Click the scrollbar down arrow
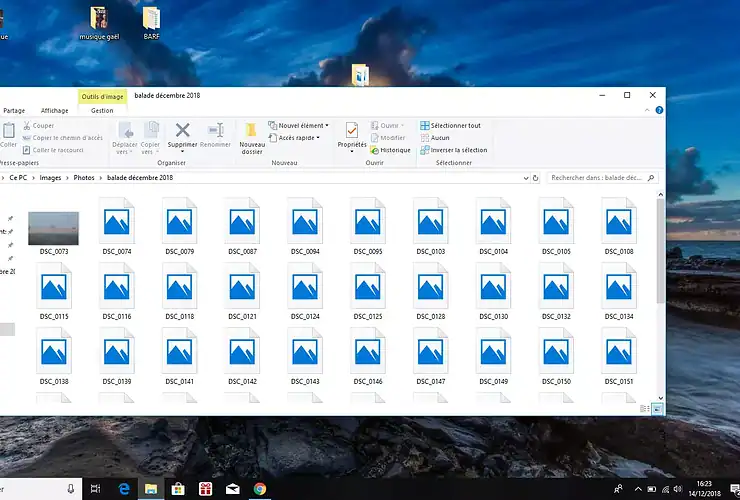The width and height of the screenshot is (740, 500). [660, 398]
